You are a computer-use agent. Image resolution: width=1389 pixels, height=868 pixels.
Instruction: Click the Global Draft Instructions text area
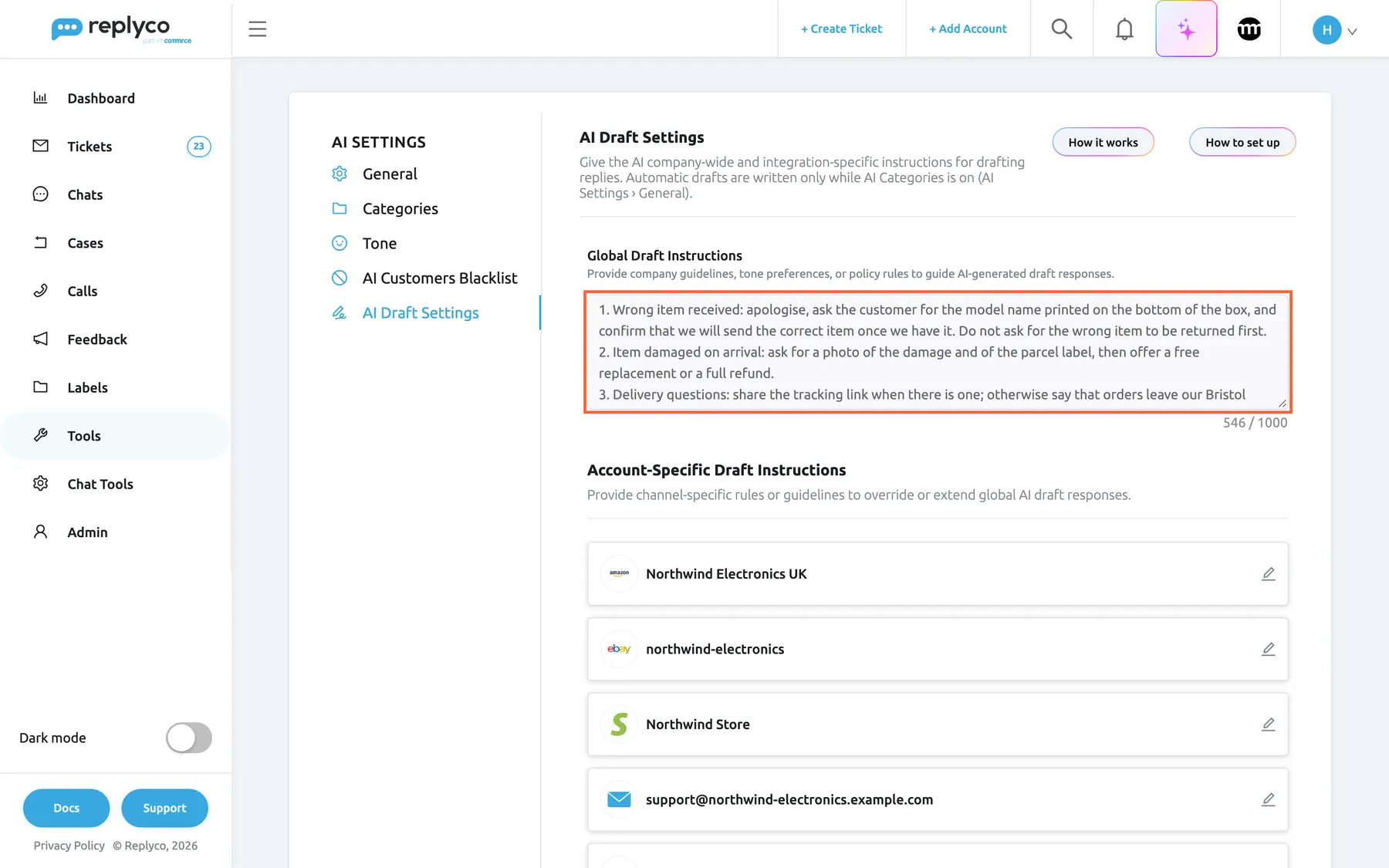coord(938,352)
